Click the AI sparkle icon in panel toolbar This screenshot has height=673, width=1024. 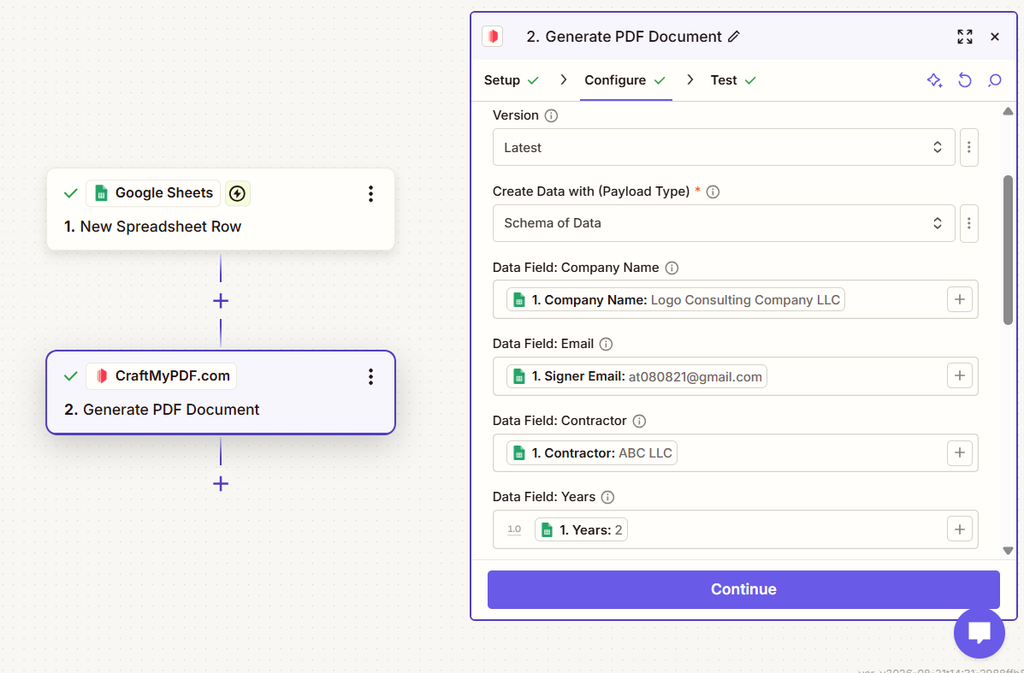click(935, 80)
